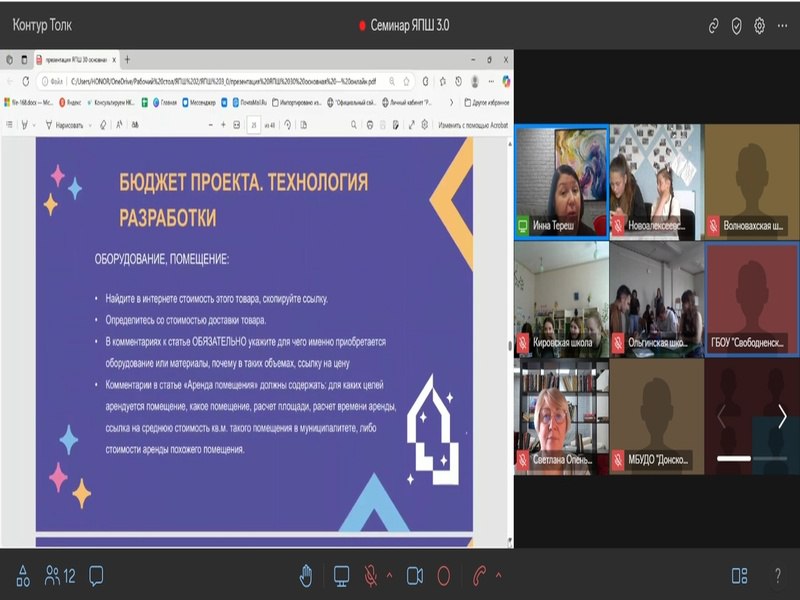Show the participants list with 12 members
The image size is (800, 600).
coord(60,576)
